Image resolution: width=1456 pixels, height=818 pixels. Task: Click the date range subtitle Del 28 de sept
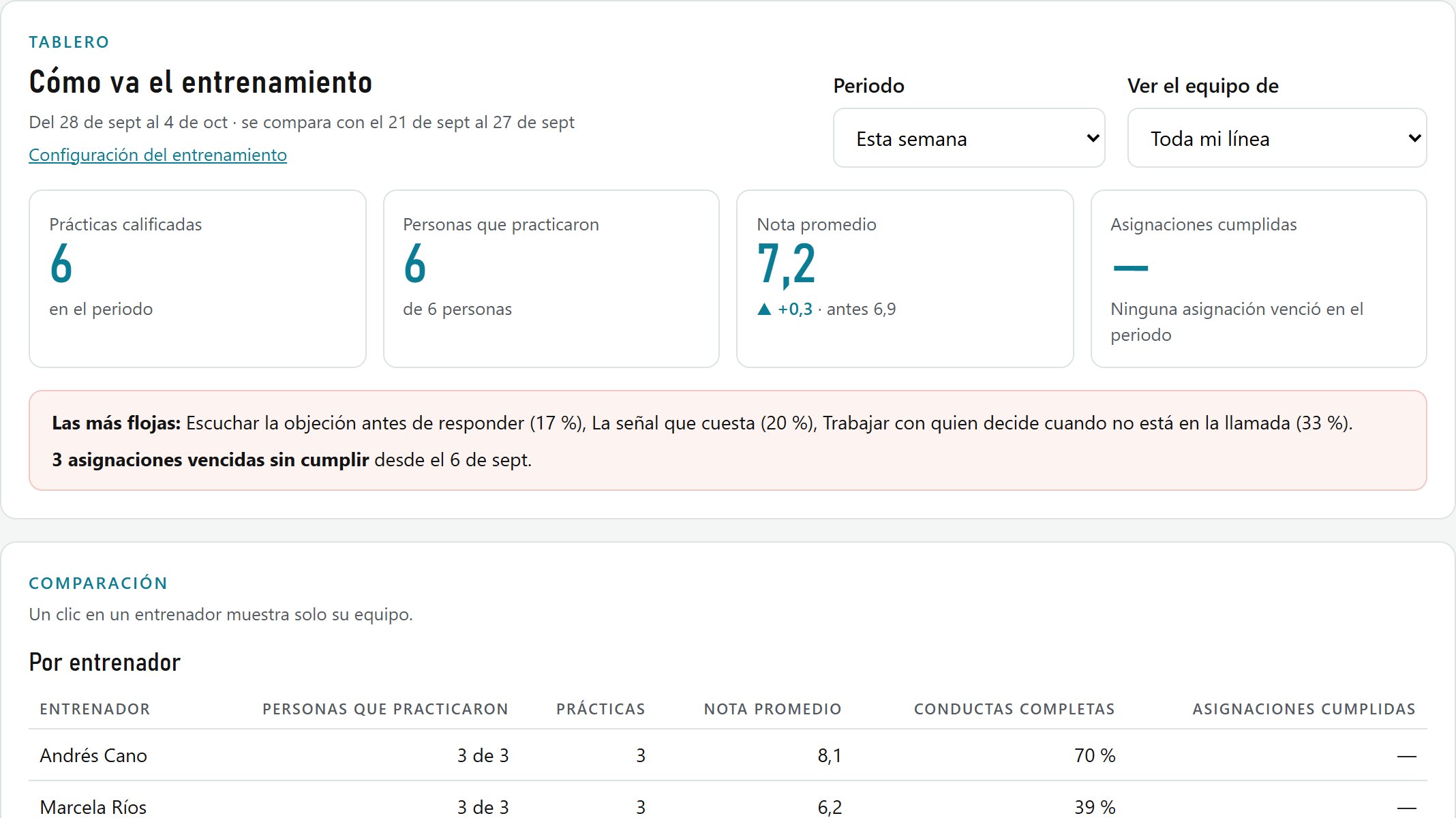click(301, 122)
